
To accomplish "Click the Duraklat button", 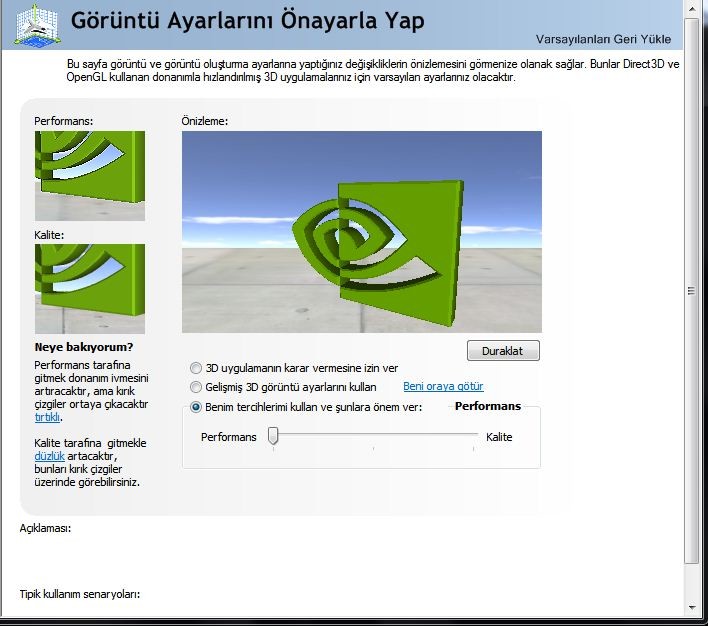I will (503, 351).
